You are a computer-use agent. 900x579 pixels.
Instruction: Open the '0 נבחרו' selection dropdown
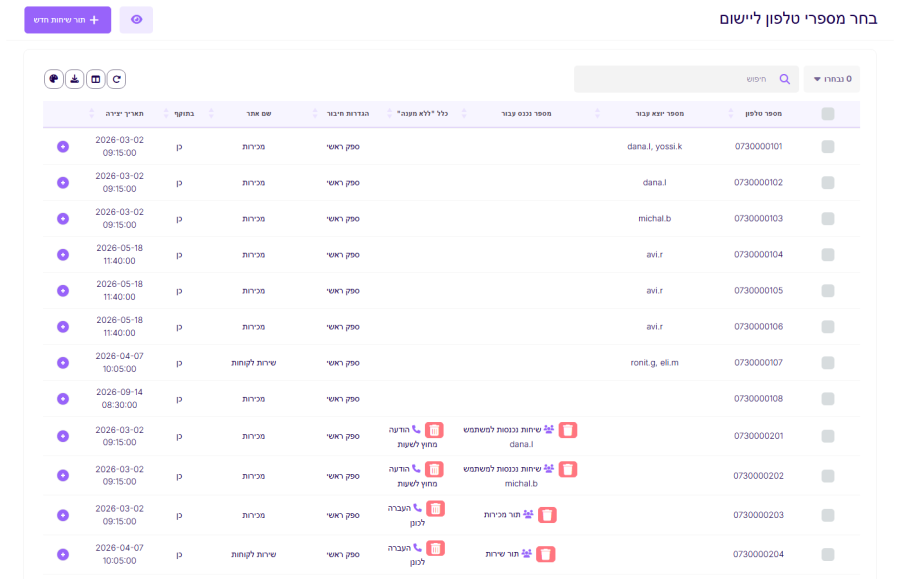(x=832, y=79)
